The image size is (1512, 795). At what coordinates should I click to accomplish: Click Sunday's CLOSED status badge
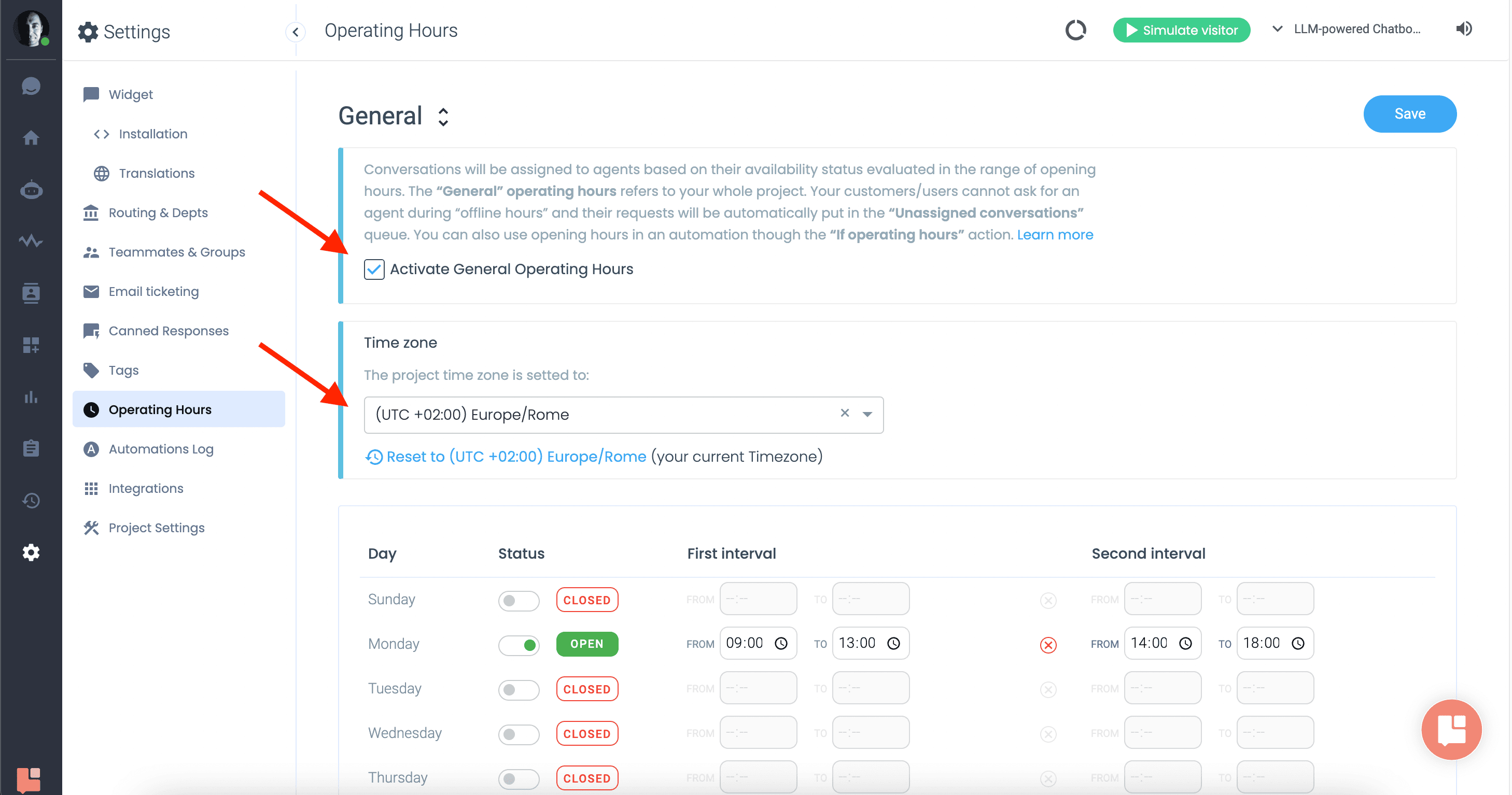point(586,600)
